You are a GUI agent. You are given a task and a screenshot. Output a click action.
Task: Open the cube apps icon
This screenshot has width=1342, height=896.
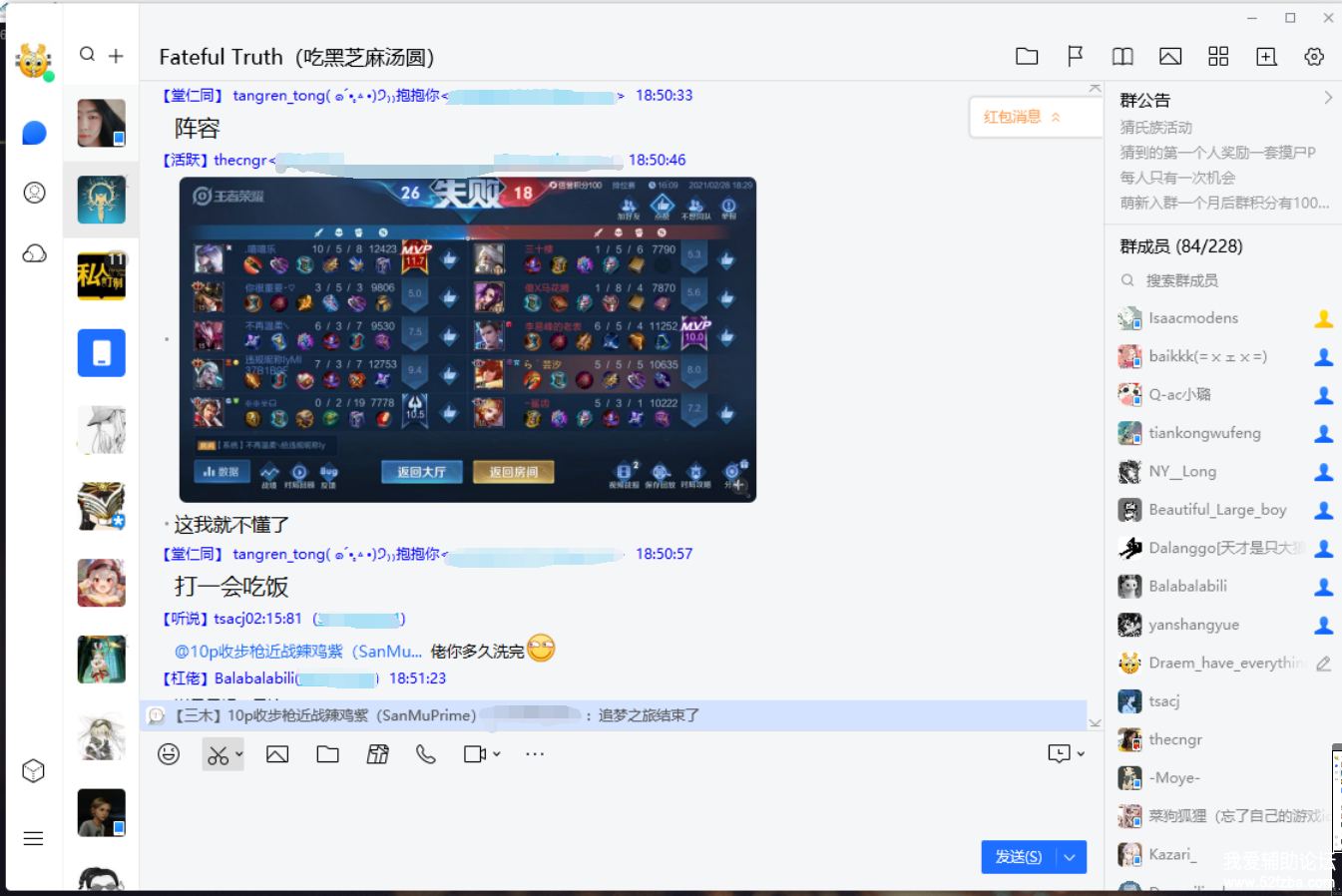(x=33, y=771)
